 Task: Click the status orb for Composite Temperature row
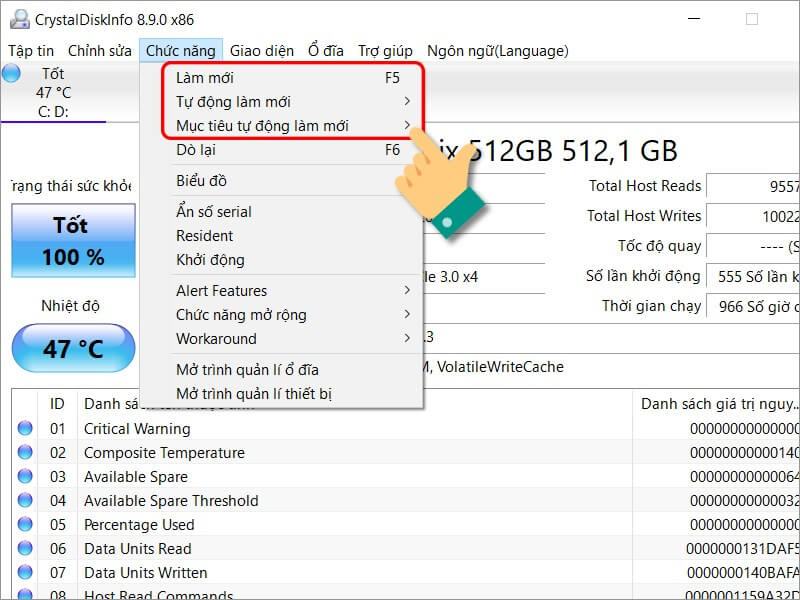click(x=24, y=453)
